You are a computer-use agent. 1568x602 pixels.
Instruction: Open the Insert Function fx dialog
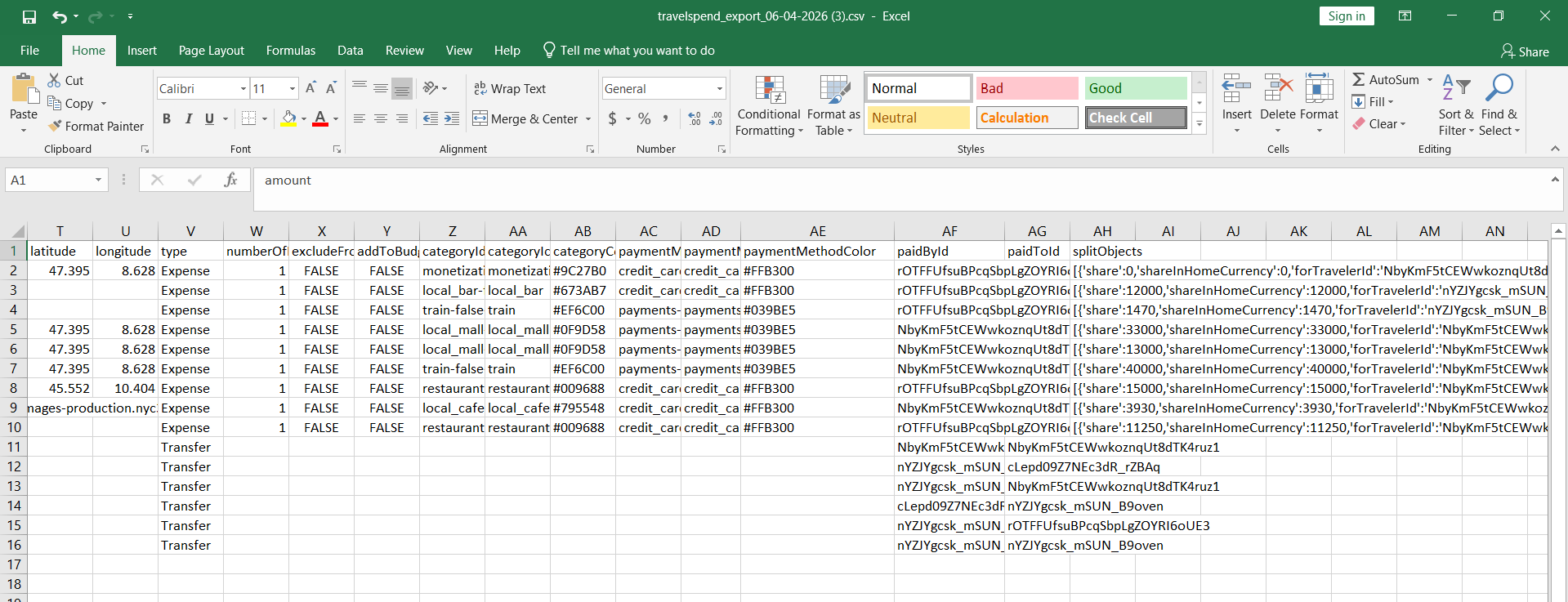(230, 180)
